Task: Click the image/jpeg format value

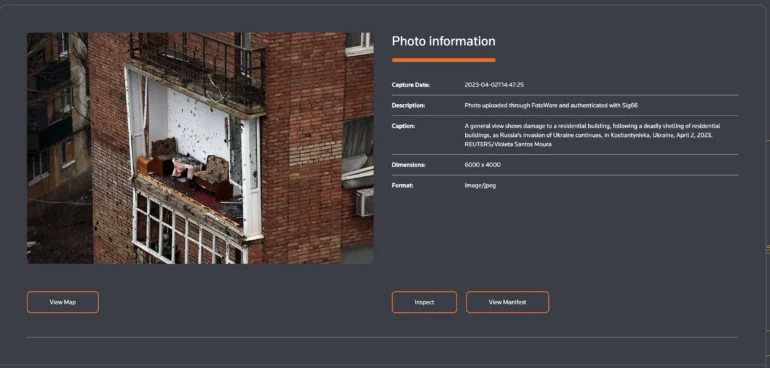Action: 480,186
